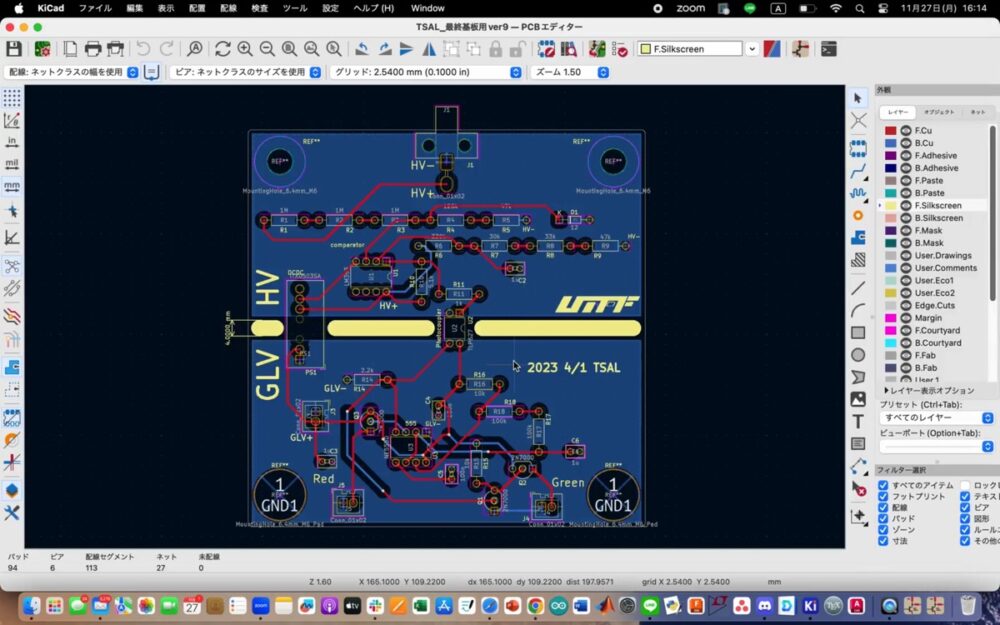Hide the F.Cu layer using eye icon
The width and height of the screenshot is (1000, 625).
905,131
